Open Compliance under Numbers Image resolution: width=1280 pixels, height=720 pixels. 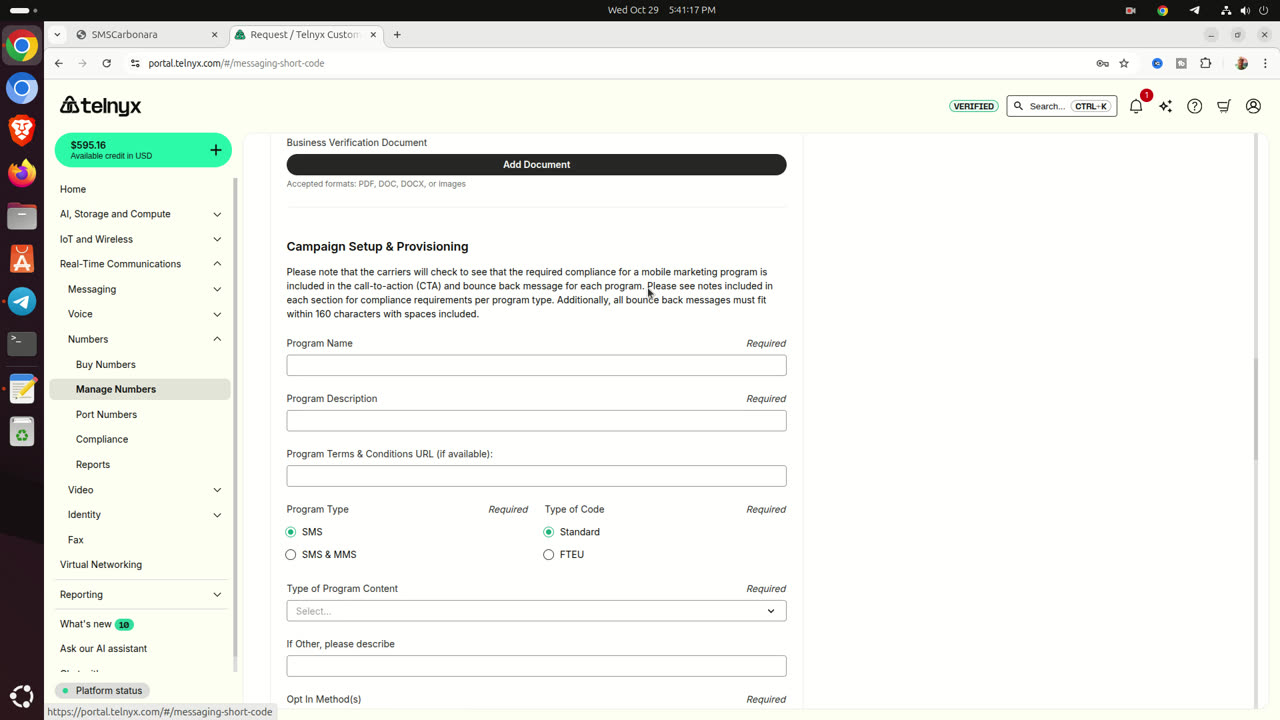(102, 439)
